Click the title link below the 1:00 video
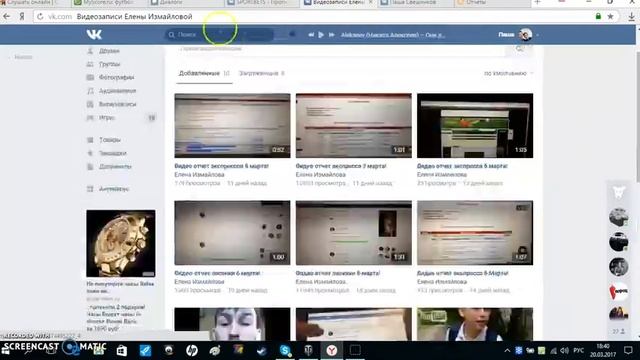640x360 pixels. (x=217, y=273)
